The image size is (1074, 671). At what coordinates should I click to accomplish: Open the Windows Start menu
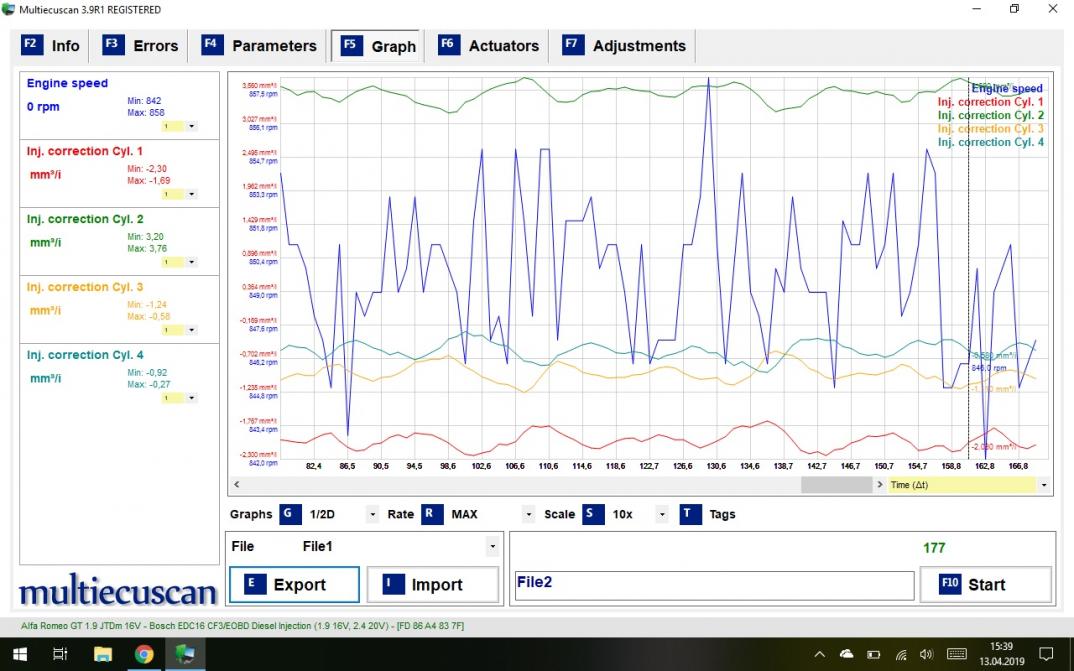20,655
